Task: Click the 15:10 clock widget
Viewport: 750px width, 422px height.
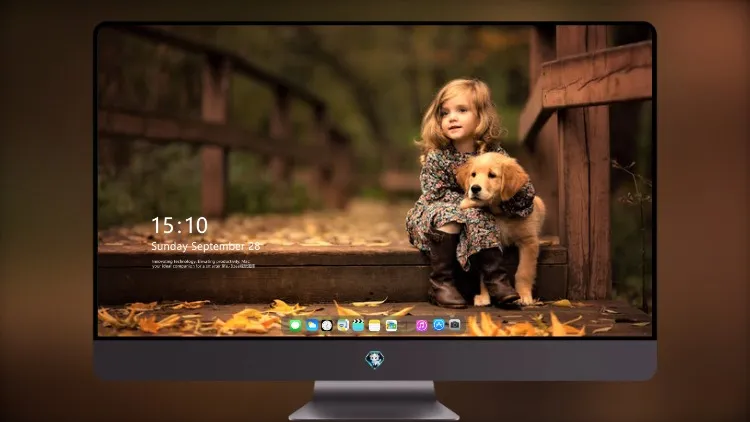Action: [x=179, y=225]
